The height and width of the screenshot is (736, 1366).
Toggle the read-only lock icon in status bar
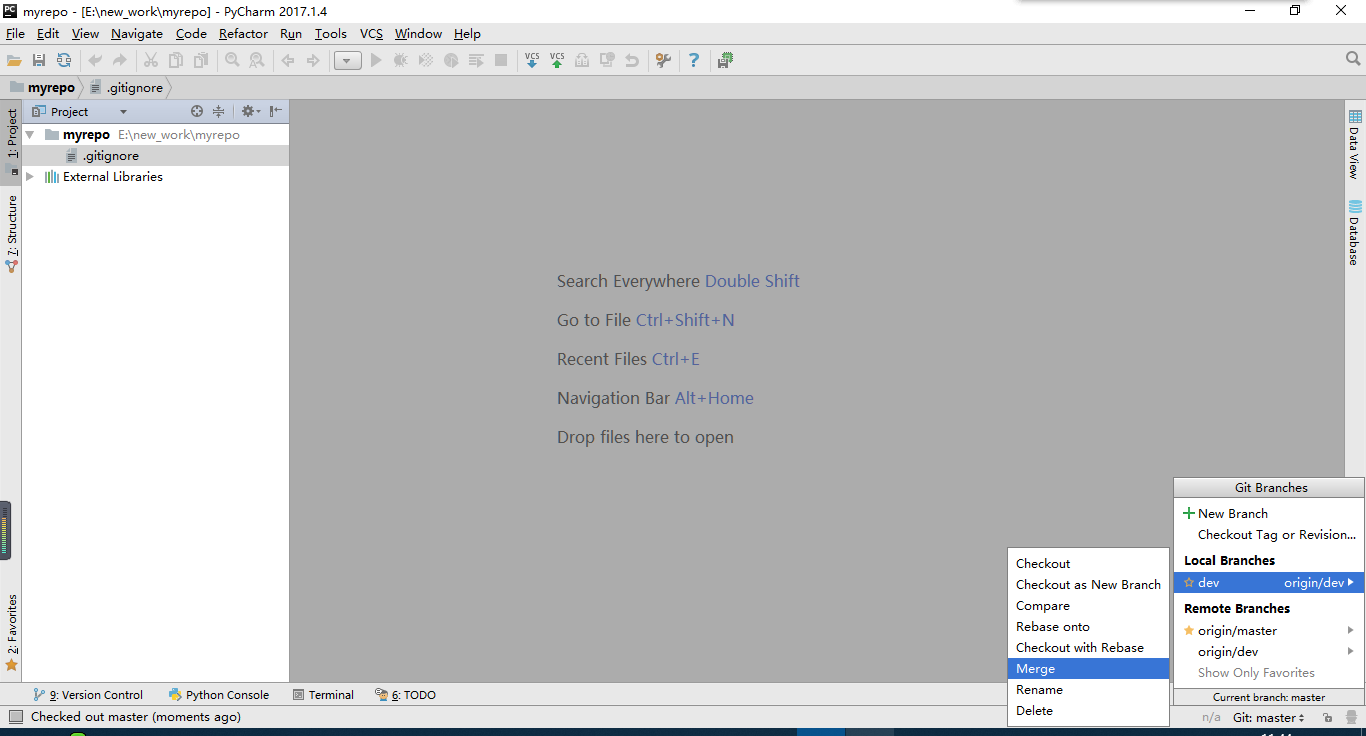coord(1326,718)
